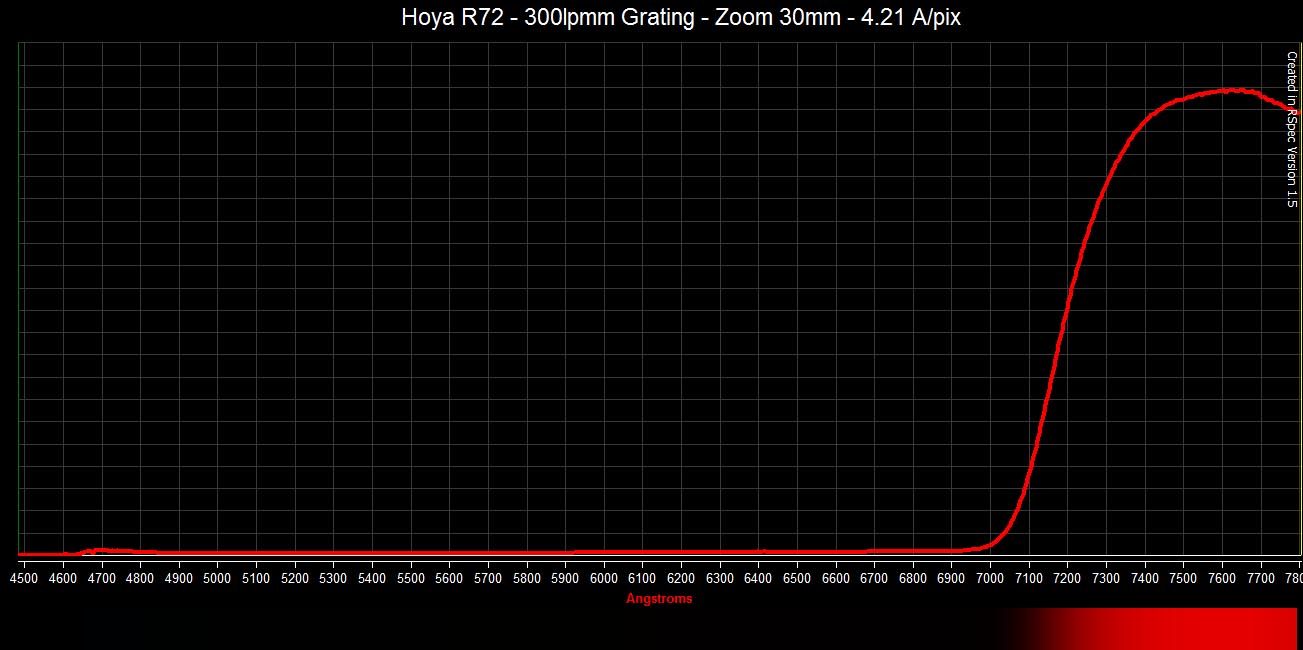This screenshot has height=650, width=1303.
Task: Select the 6900 tick label on x-axis
Action: [x=951, y=578]
